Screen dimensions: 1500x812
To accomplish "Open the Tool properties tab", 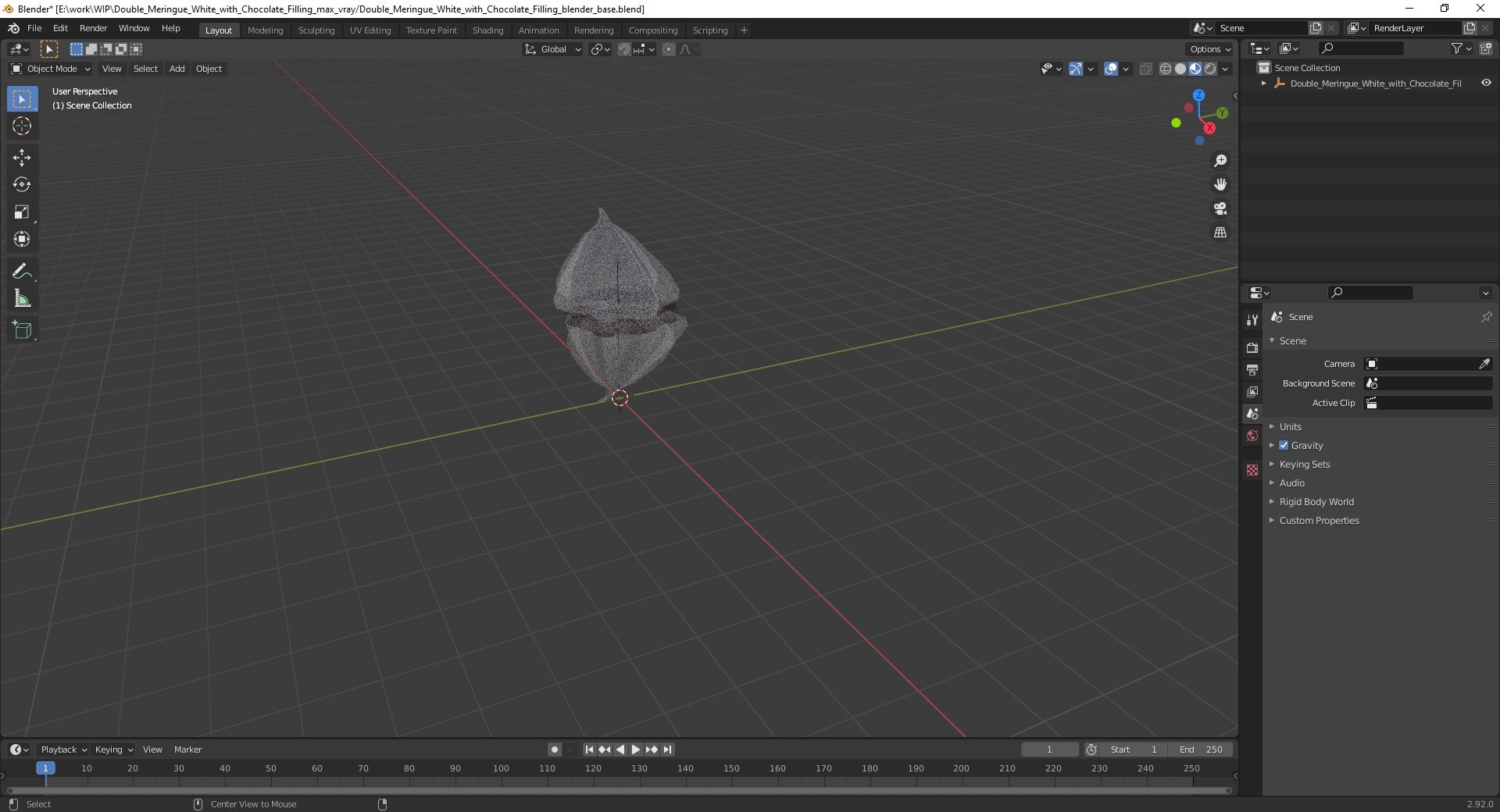I will pyautogui.click(x=1252, y=320).
